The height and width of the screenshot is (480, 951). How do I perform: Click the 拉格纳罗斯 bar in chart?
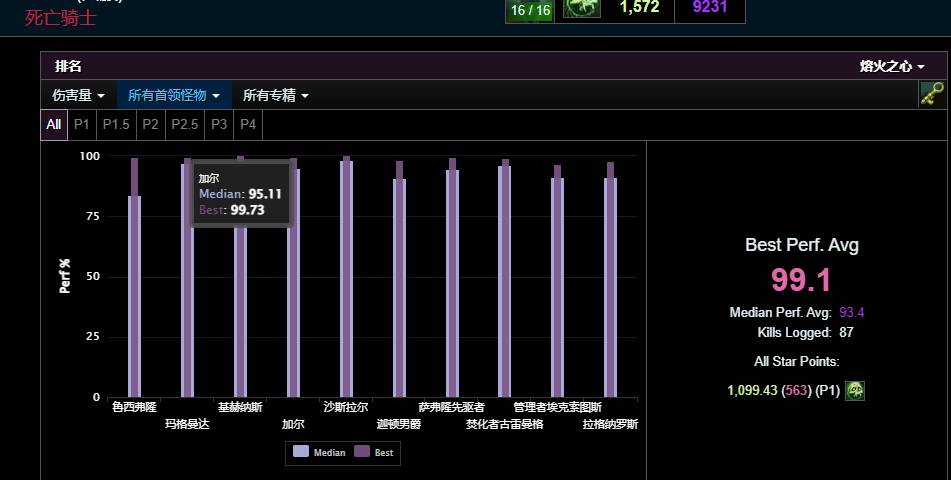coord(610,280)
